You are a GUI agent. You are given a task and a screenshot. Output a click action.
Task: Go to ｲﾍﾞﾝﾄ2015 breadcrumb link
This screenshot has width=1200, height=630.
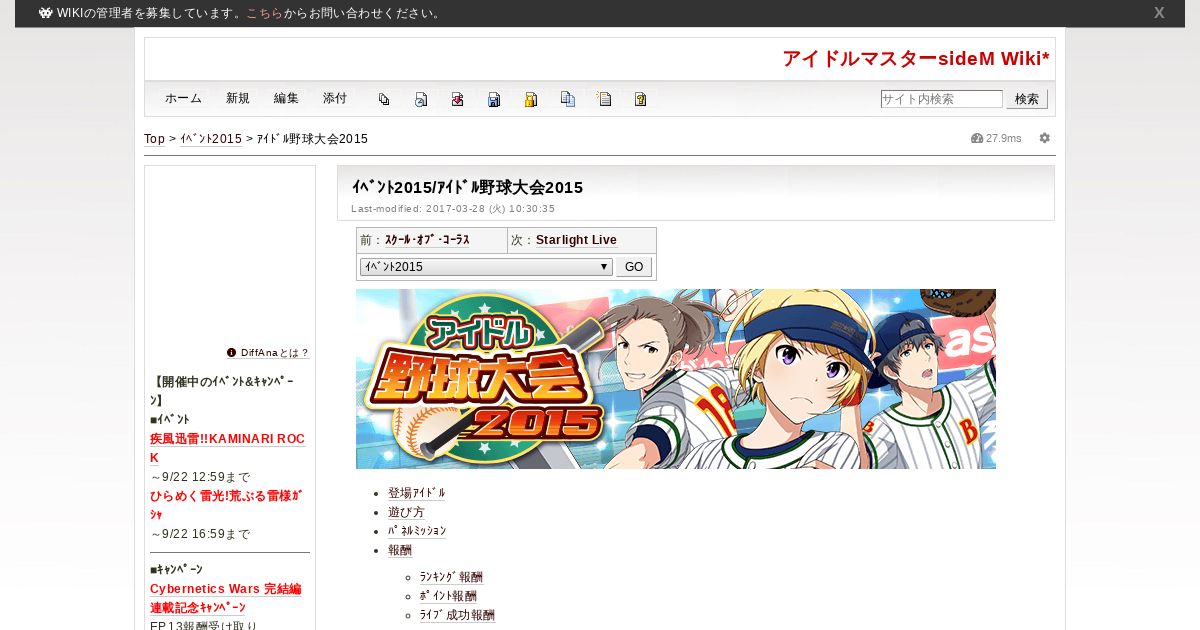(211, 139)
